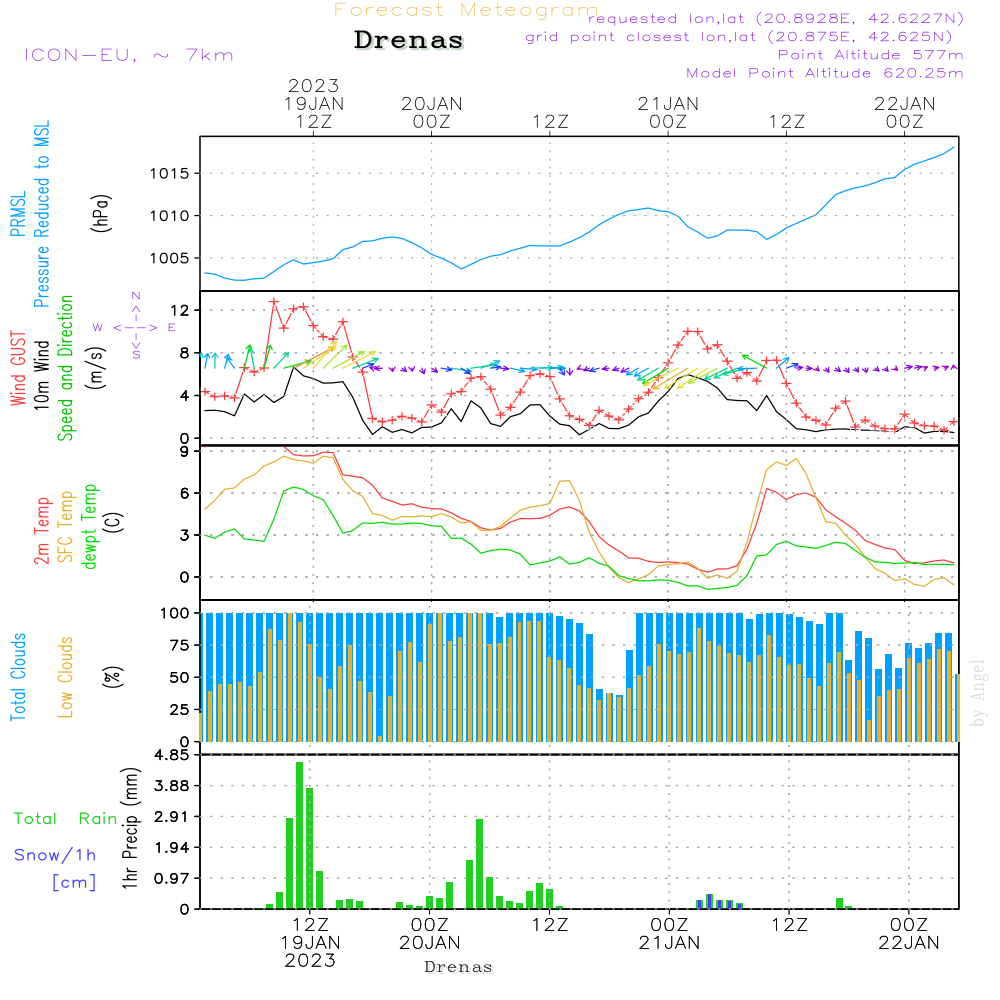Click the red 'Wind GUST' label

pos(18,368)
